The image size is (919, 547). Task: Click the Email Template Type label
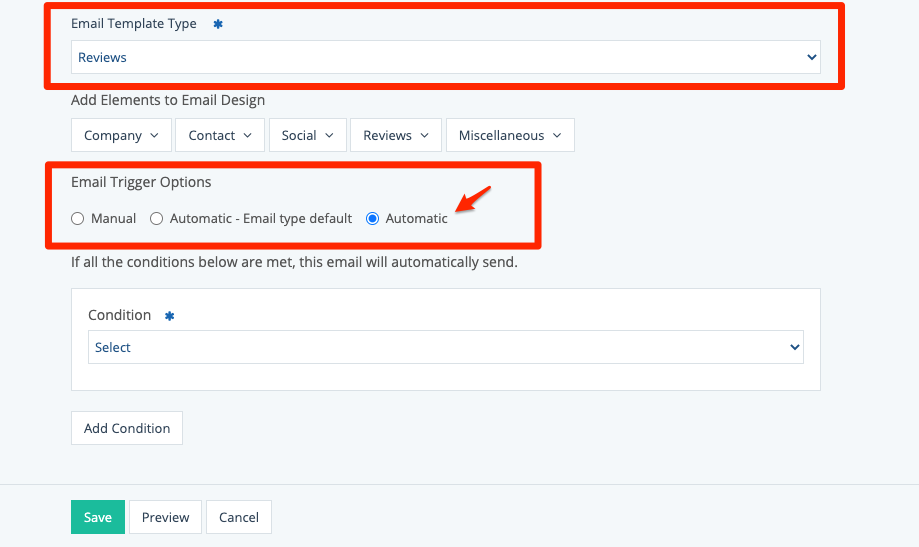point(135,23)
